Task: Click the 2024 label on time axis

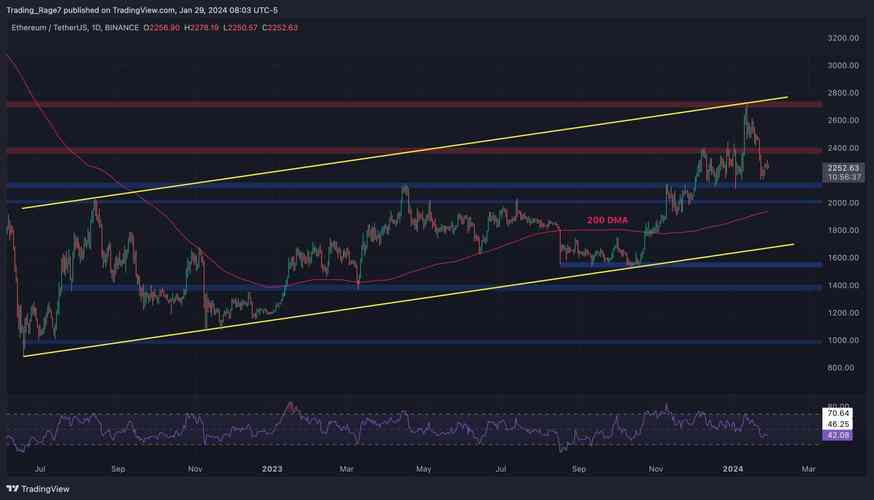Action: point(732,469)
